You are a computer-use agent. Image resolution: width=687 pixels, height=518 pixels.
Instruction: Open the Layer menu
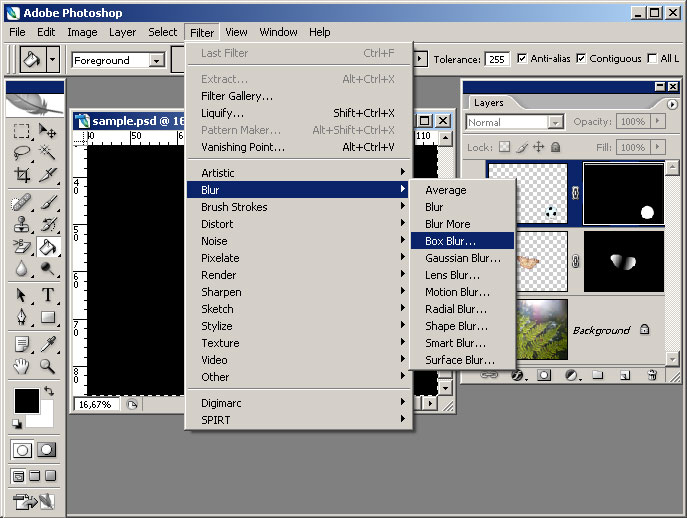[122, 32]
